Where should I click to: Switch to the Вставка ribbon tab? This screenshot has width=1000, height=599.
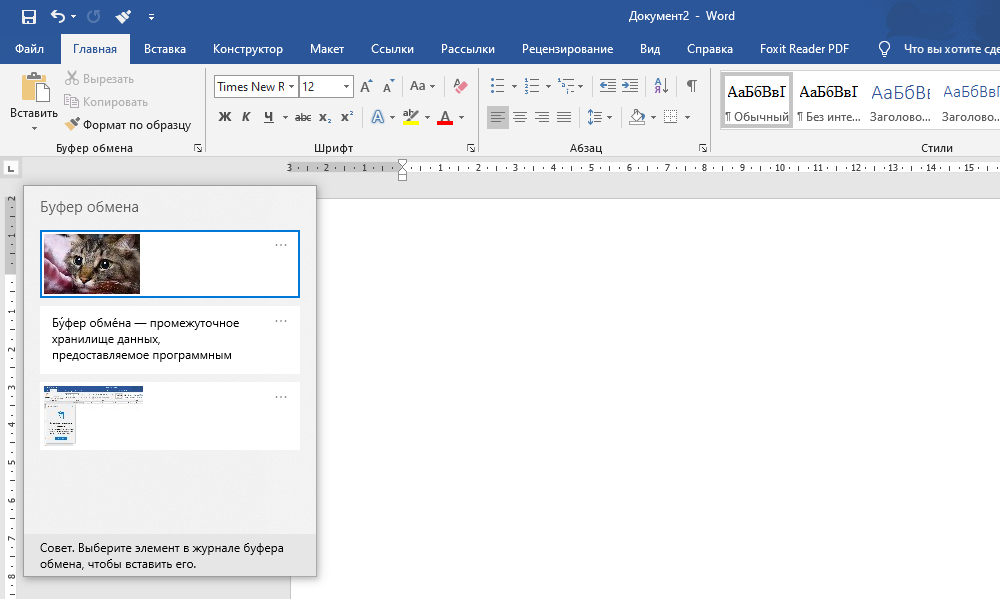(165, 49)
